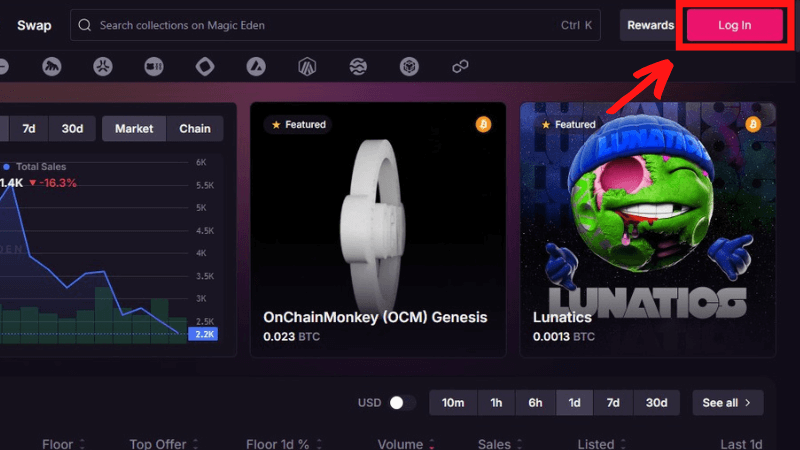The height and width of the screenshot is (450, 800).
Task: Toggle Total Sales legend in chart
Action: pyautogui.click(x=35, y=167)
